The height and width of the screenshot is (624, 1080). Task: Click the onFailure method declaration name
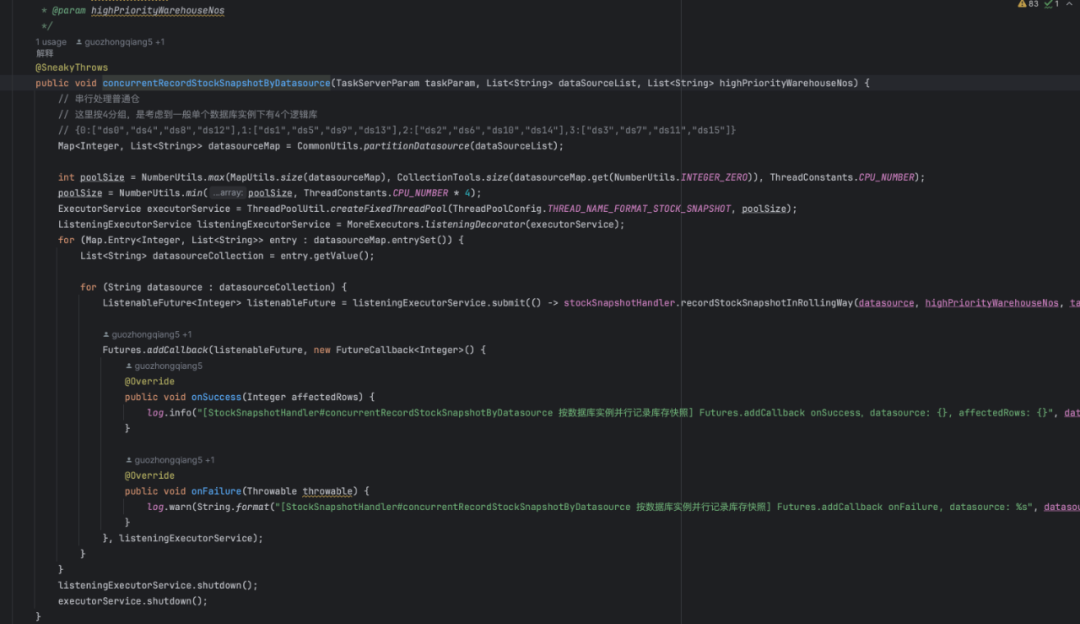[216, 492]
